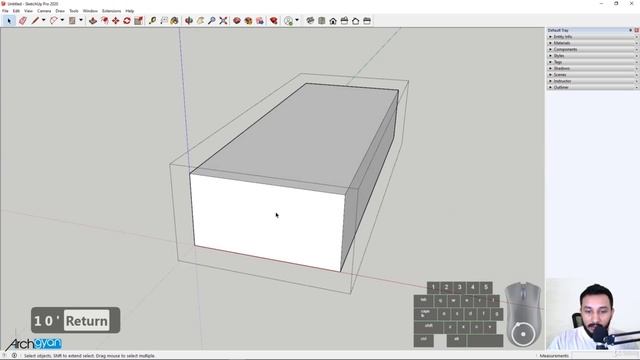640x360 pixels.
Task: Open the Help menu
Action: [x=130, y=11]
